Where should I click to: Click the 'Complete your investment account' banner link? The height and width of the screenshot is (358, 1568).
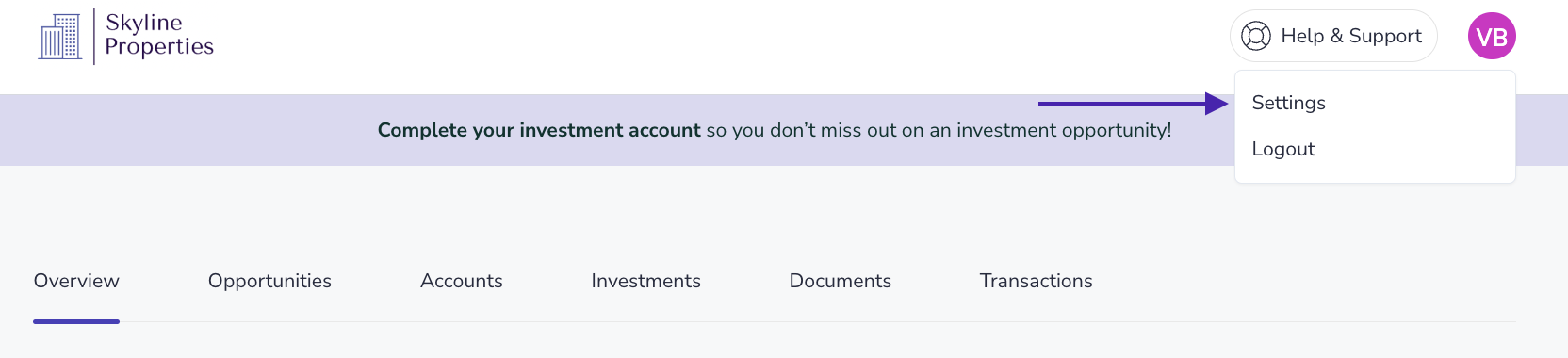539,130
